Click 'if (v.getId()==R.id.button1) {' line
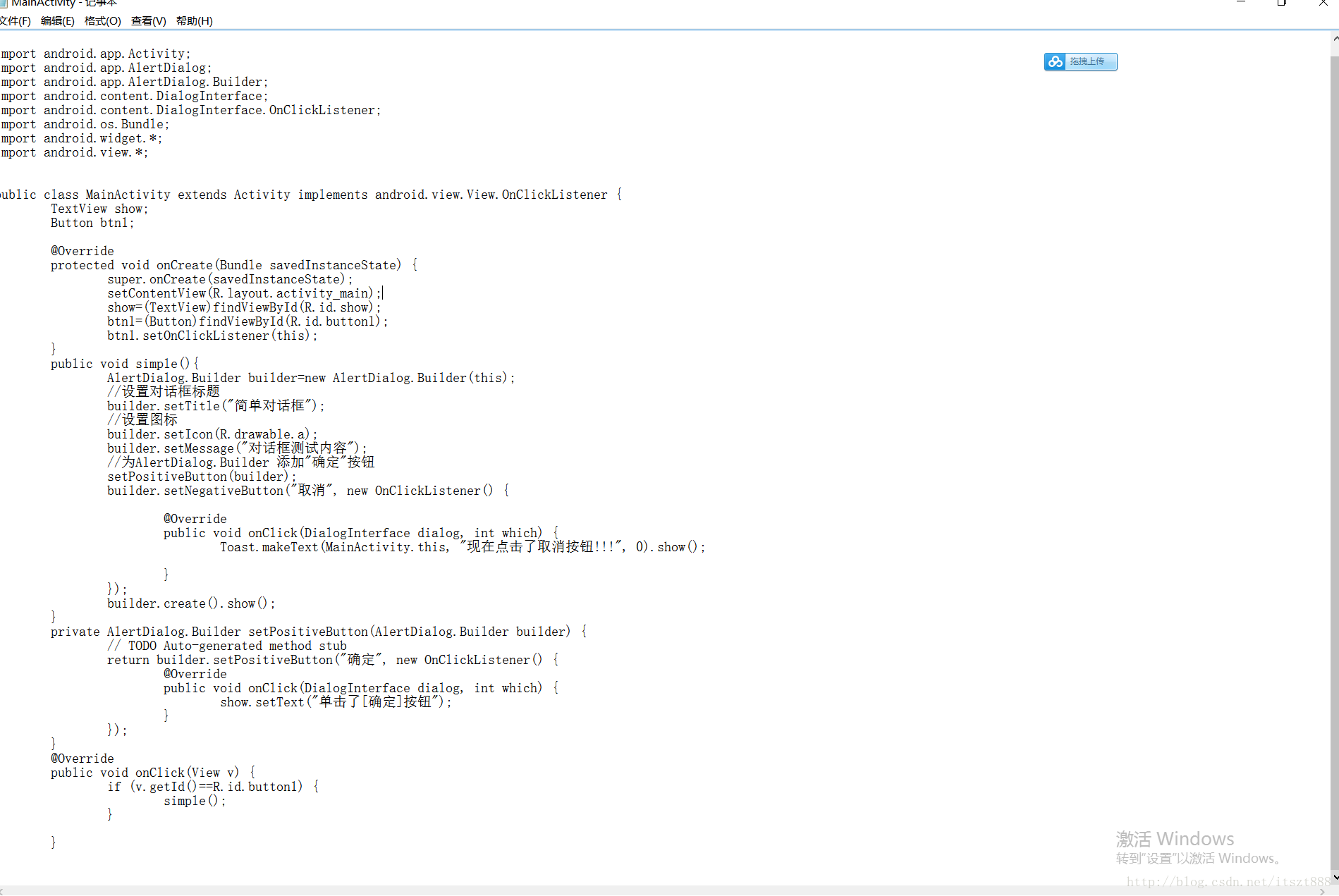 coord(213,787)
